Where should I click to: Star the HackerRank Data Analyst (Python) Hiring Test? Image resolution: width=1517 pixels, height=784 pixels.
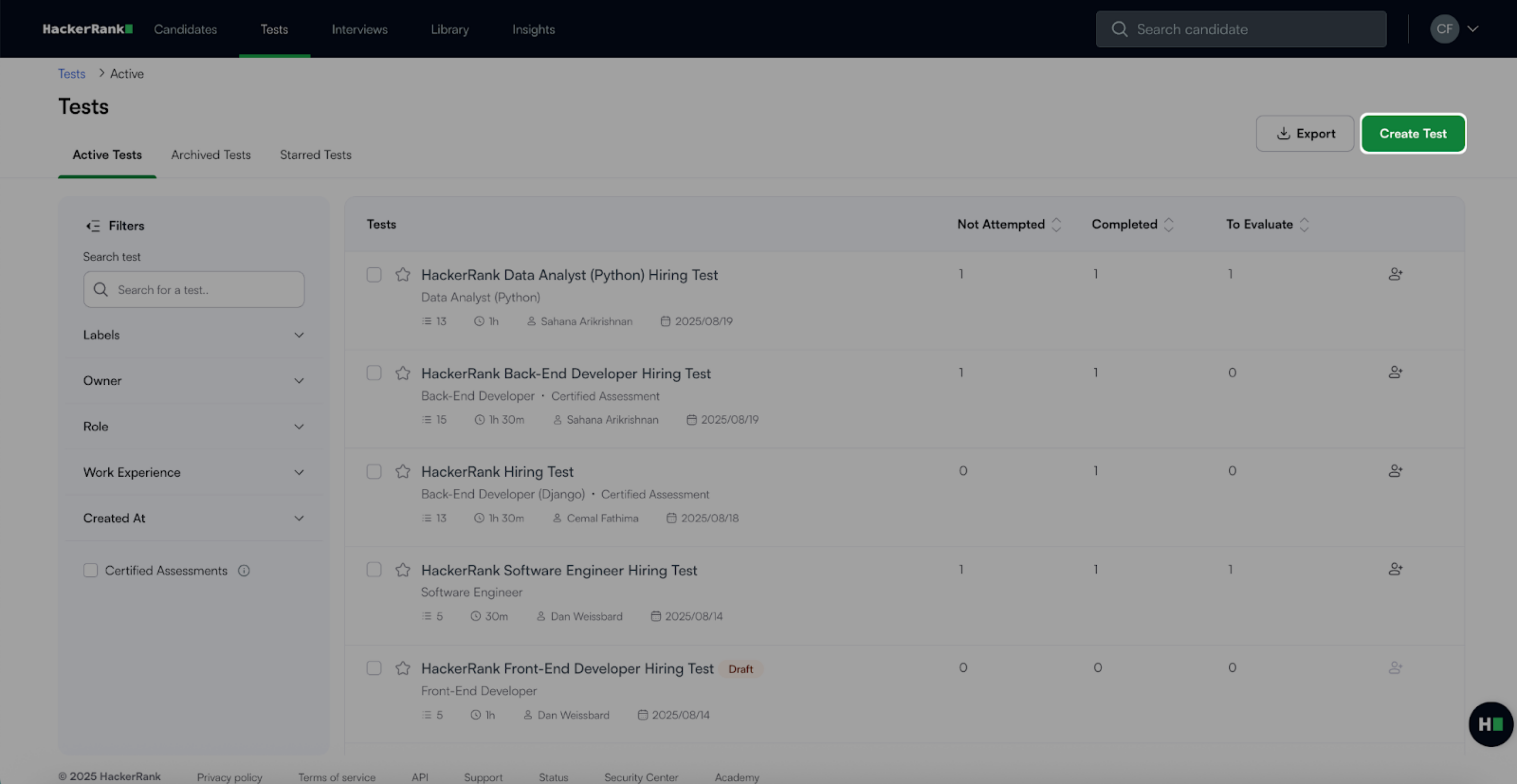(x=403, y=274)
